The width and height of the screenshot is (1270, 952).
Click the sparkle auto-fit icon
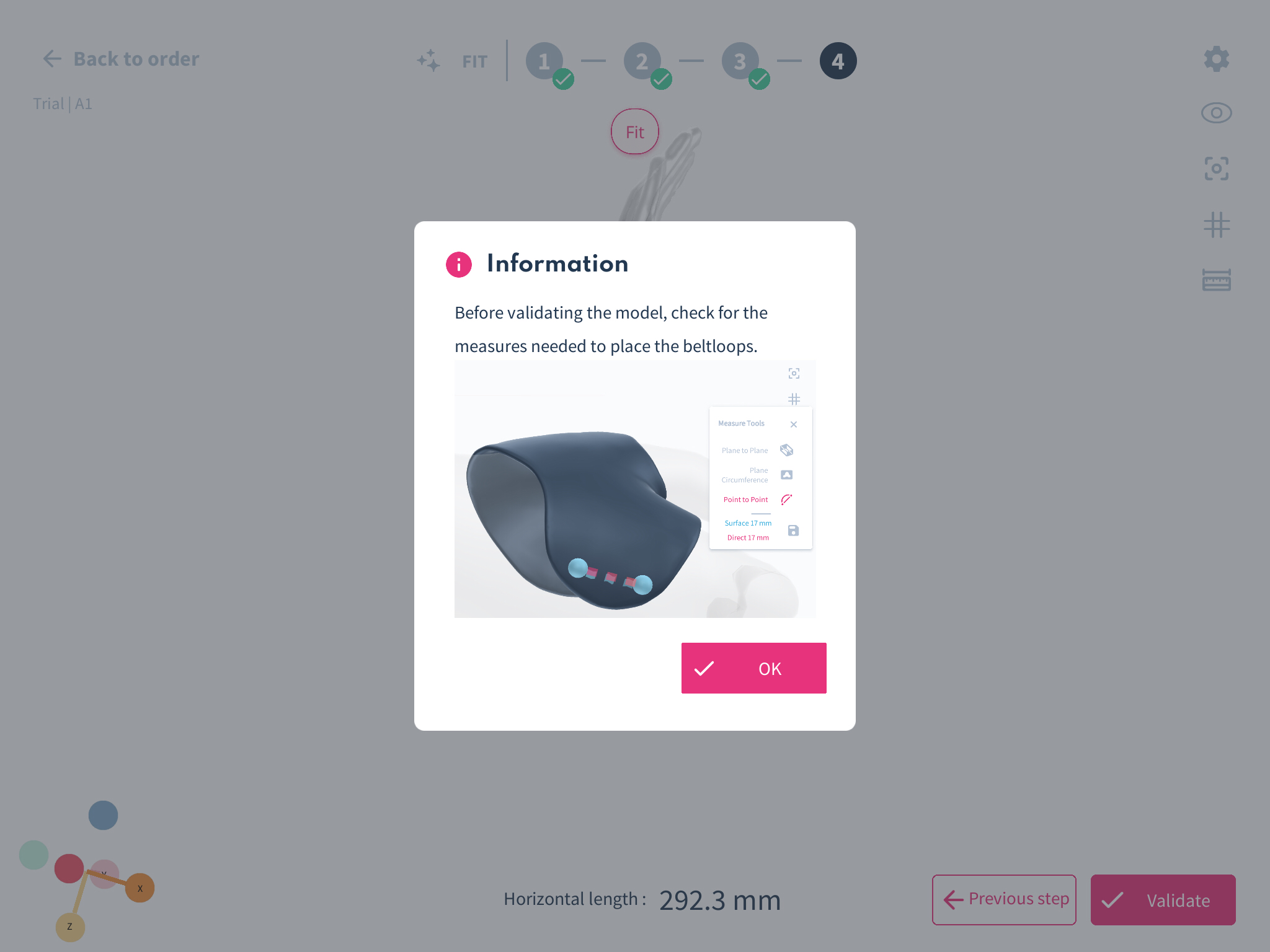click(429, 61)
